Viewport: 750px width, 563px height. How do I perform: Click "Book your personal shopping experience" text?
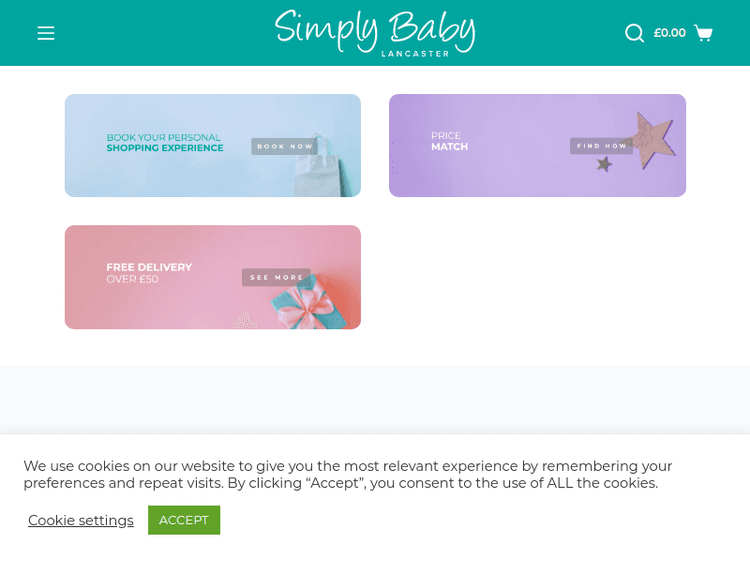(165, 142)
